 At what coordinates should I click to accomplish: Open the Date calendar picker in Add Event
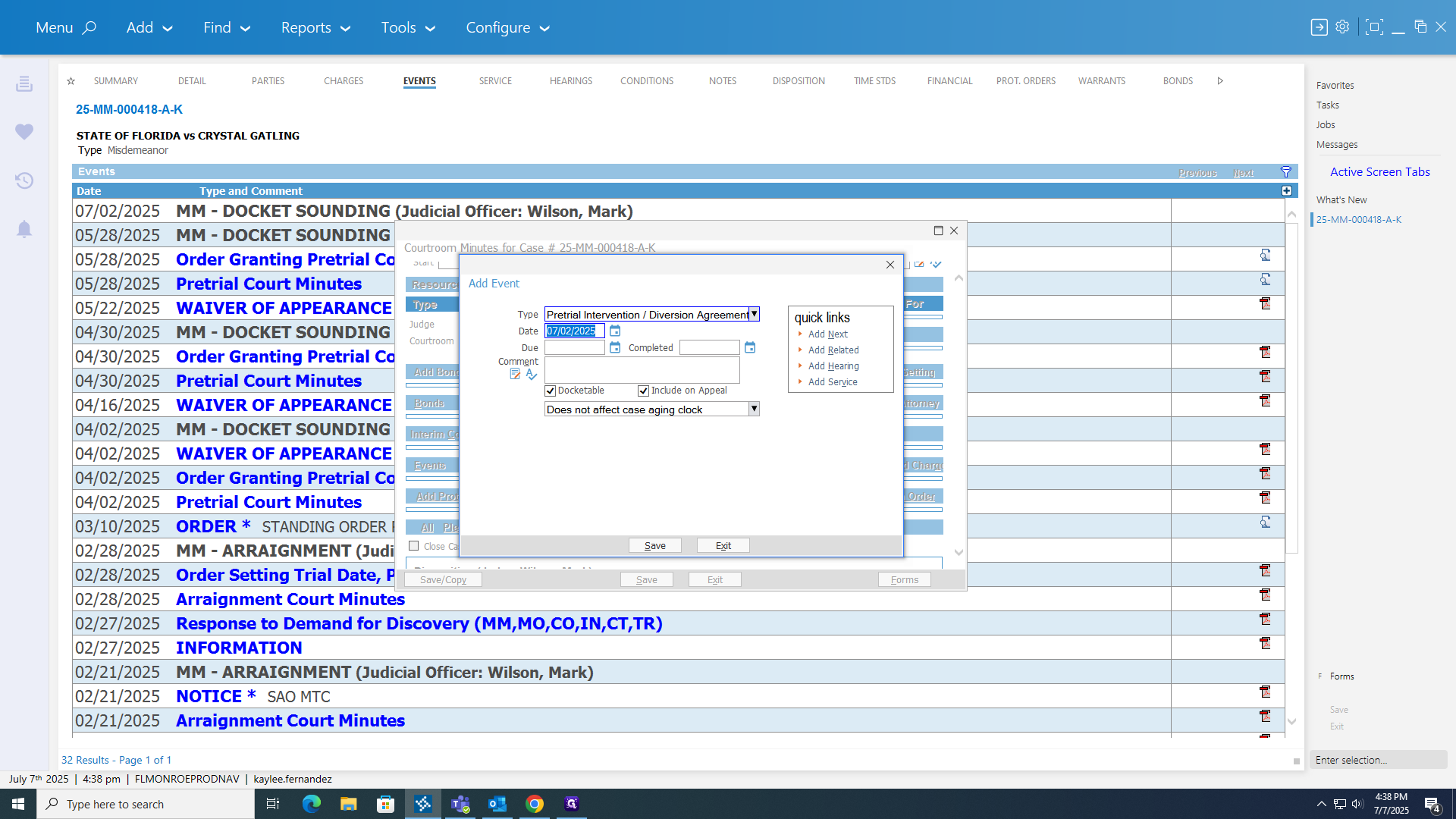615,331
